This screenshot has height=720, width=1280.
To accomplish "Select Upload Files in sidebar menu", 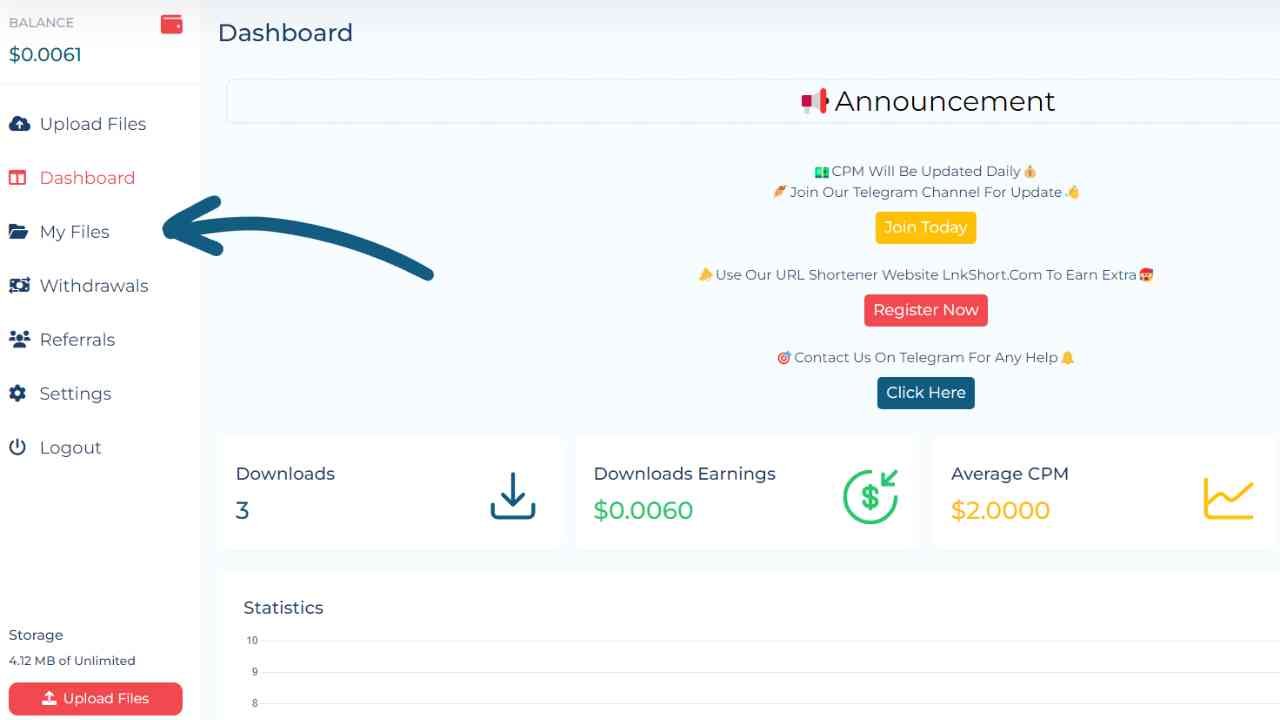I will 92,124.
